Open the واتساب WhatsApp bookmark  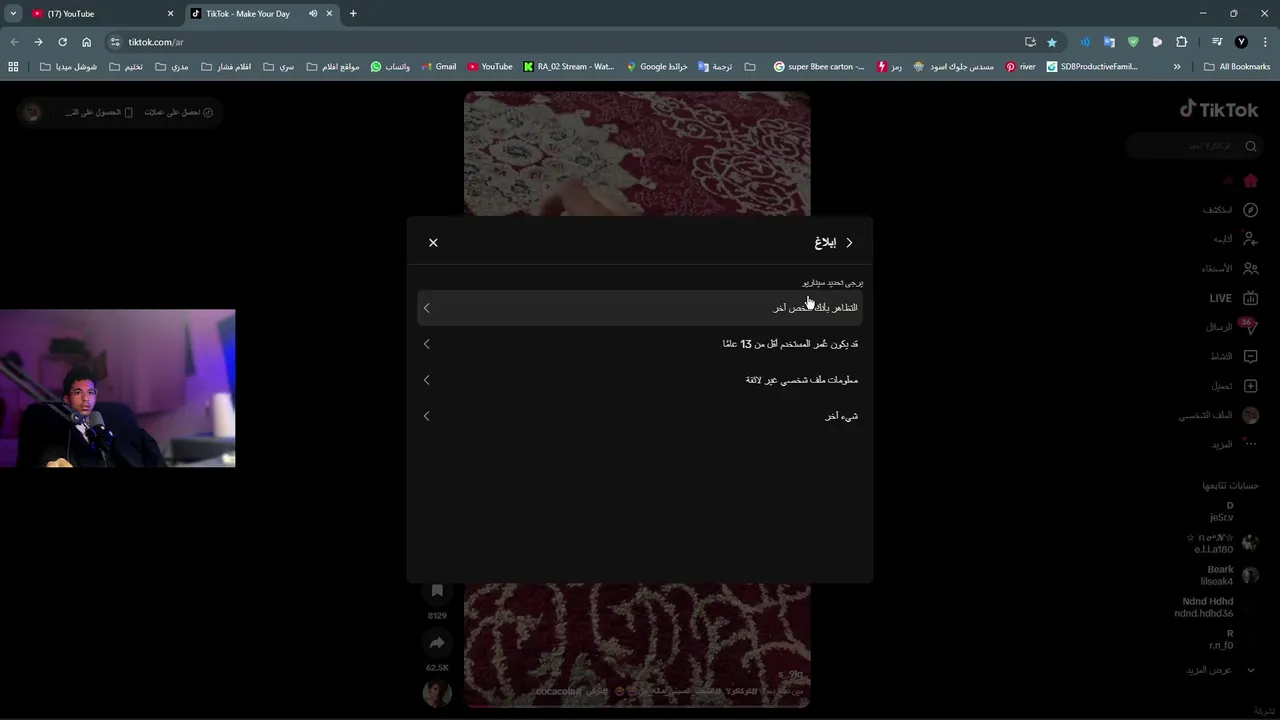390,67
